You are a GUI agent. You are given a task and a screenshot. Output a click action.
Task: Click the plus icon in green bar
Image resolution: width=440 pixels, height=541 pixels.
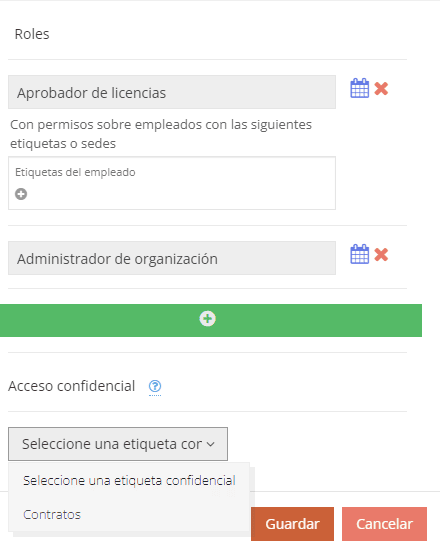pyautogui.click(x=207, y=318)
